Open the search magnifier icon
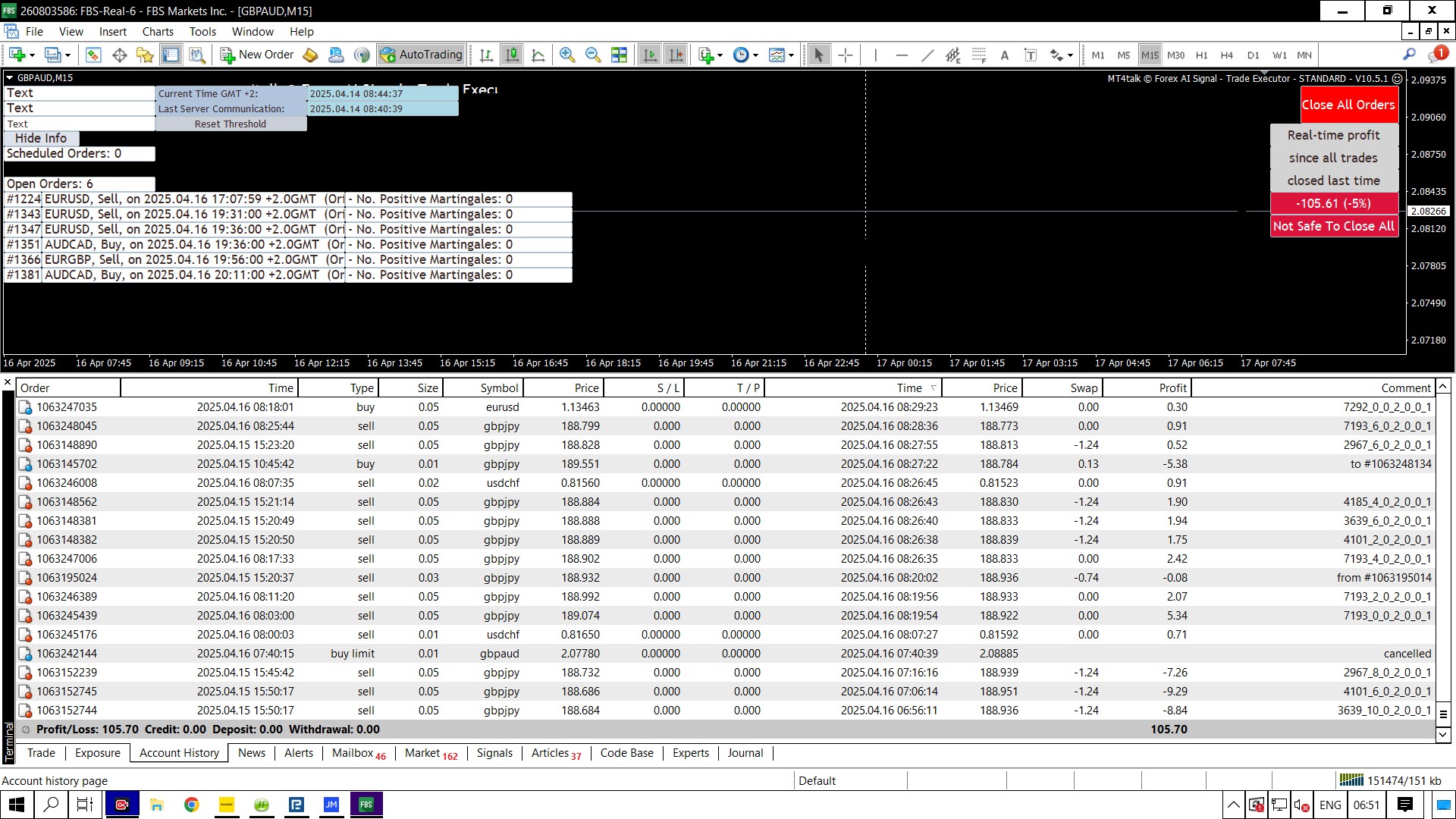This screenshot has height=819, width=1456. click(1409, 55)
